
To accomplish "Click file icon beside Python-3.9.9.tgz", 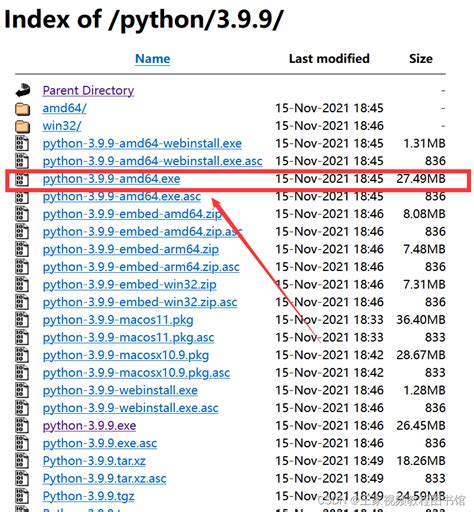I will (22, 496).
